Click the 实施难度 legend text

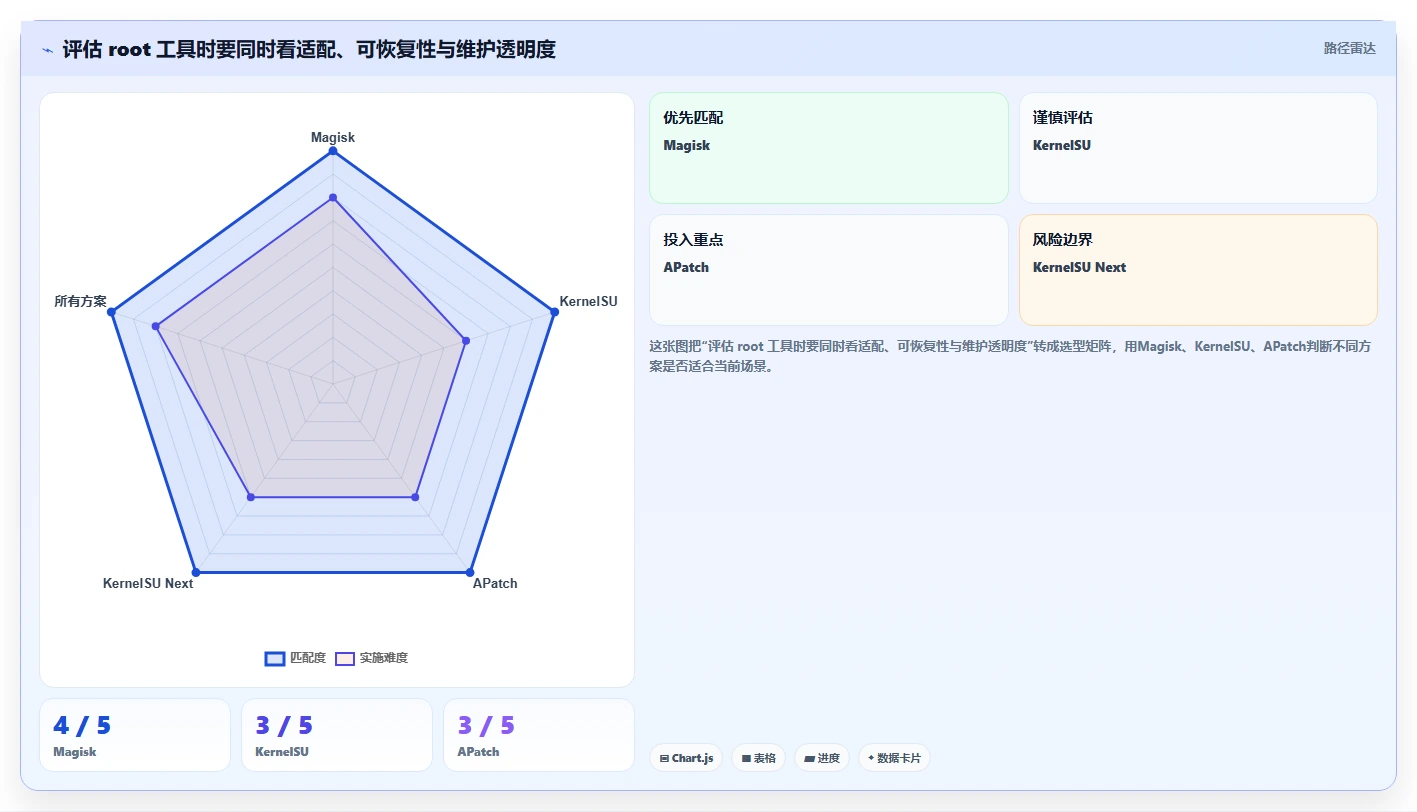pyautogui.click(x=384, y=658)
